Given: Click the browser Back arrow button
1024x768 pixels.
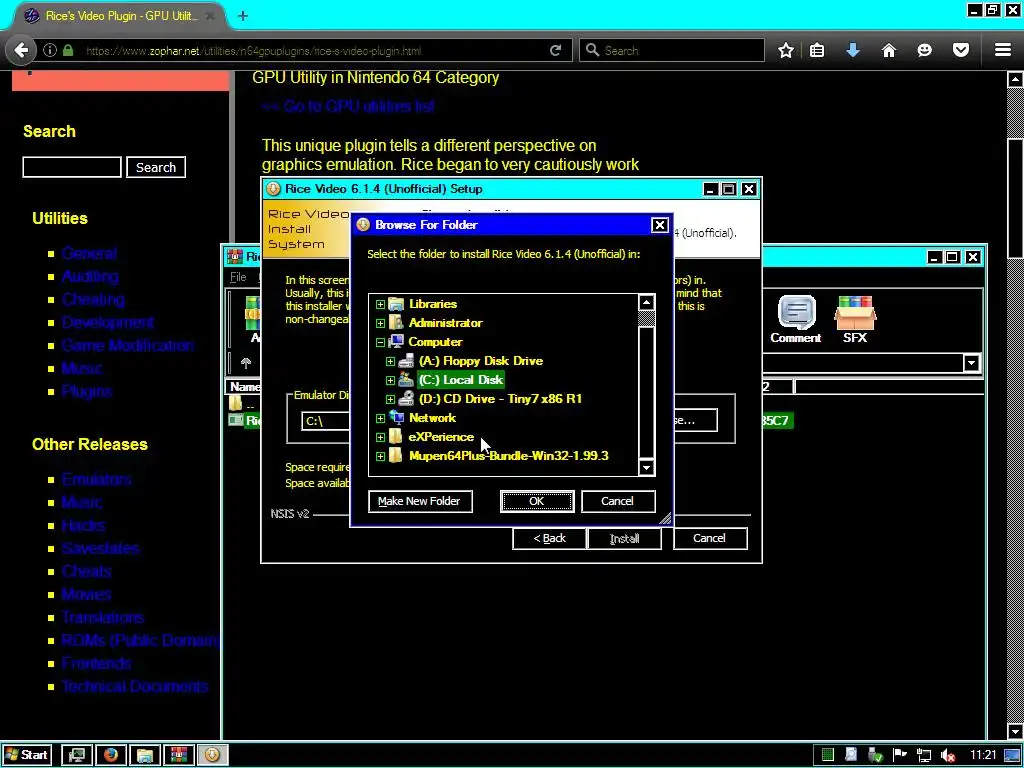Looking at the screenshot, I should coord(21,50).
